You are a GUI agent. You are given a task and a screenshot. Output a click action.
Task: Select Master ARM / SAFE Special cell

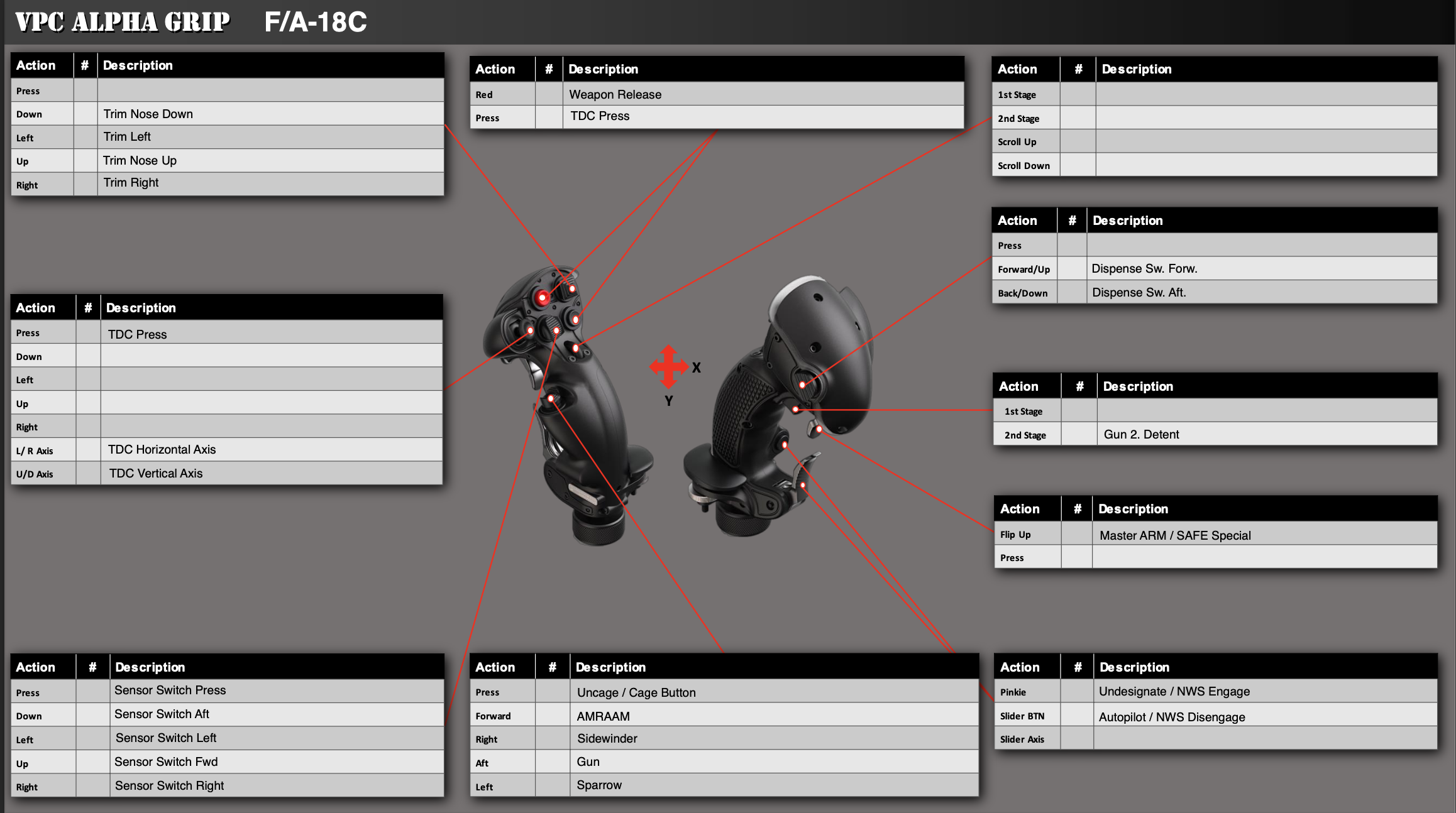(x=1175, y=535)
